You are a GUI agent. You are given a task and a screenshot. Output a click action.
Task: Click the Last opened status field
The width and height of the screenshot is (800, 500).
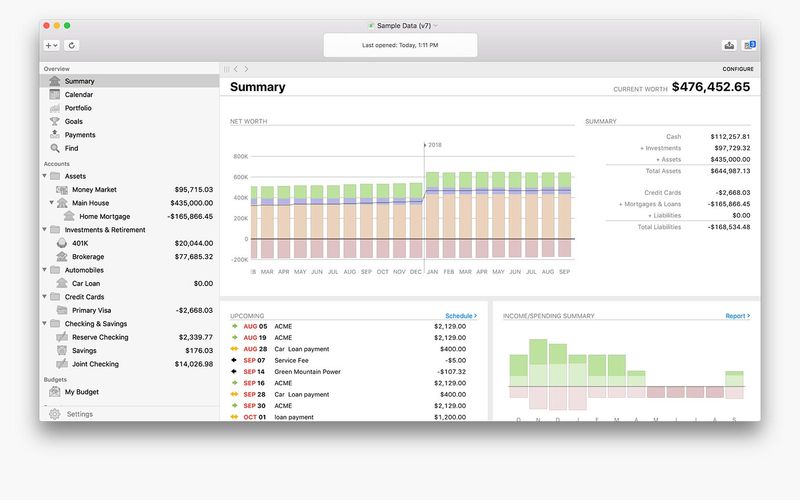pos(401,45)
